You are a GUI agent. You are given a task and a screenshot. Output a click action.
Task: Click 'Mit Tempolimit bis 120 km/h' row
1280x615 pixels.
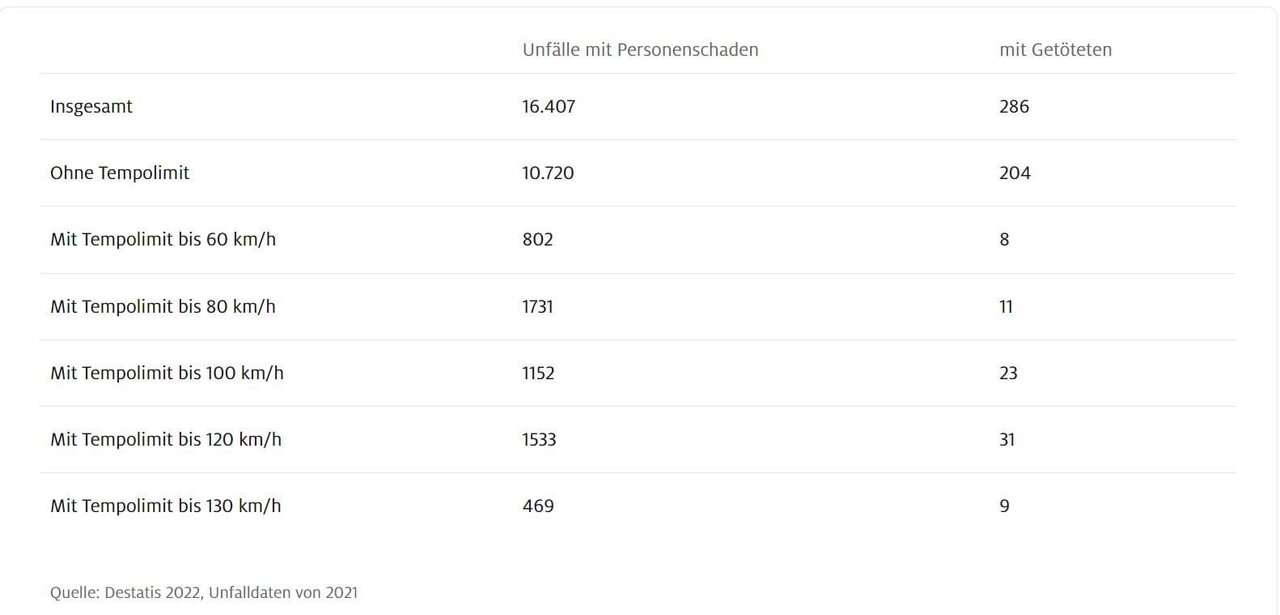point(637,439)
